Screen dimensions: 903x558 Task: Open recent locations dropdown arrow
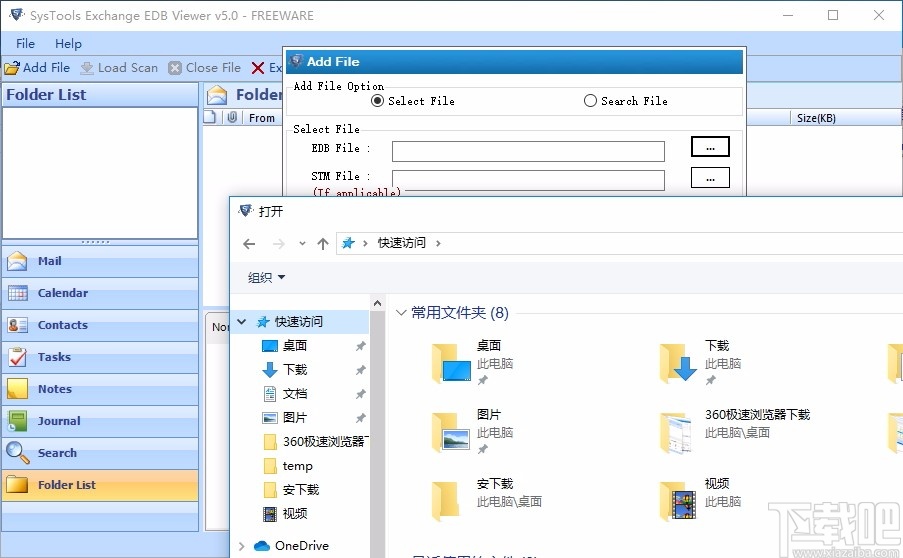pyautogui.click(x=302, y=244)
